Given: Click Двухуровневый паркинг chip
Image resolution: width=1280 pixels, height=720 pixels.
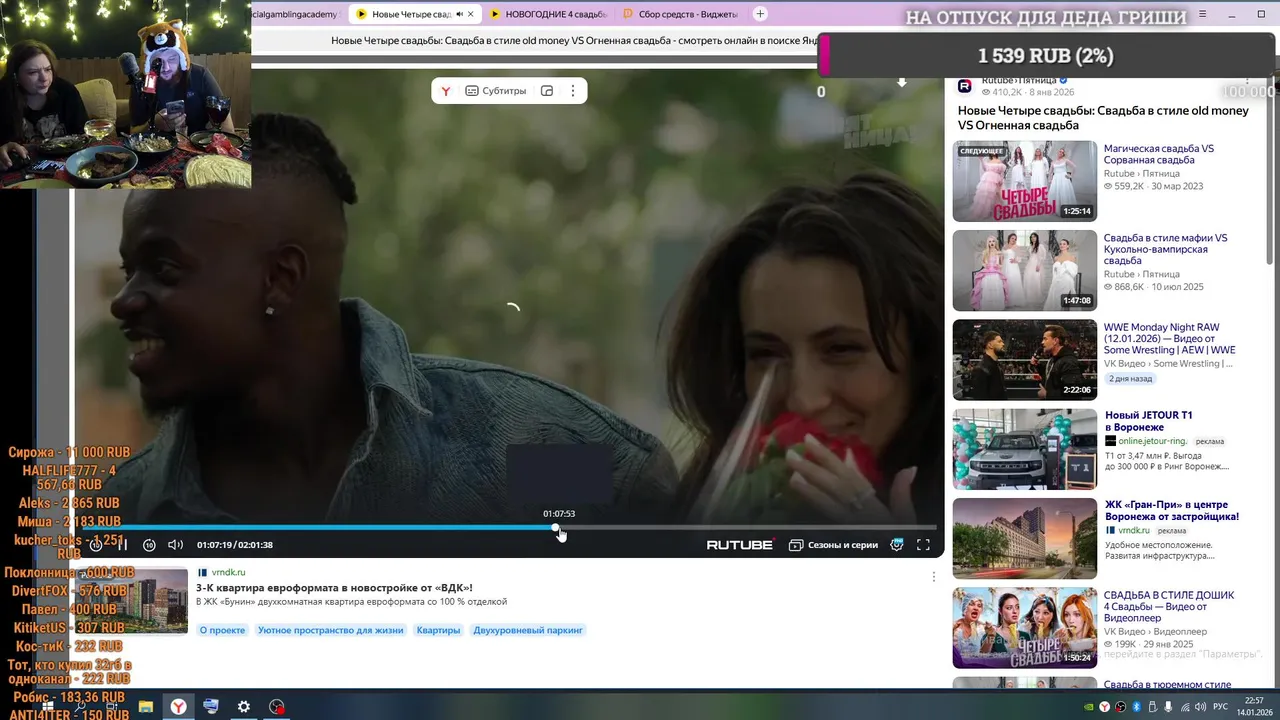Looking at the screenshot, I should coord(528,630).
